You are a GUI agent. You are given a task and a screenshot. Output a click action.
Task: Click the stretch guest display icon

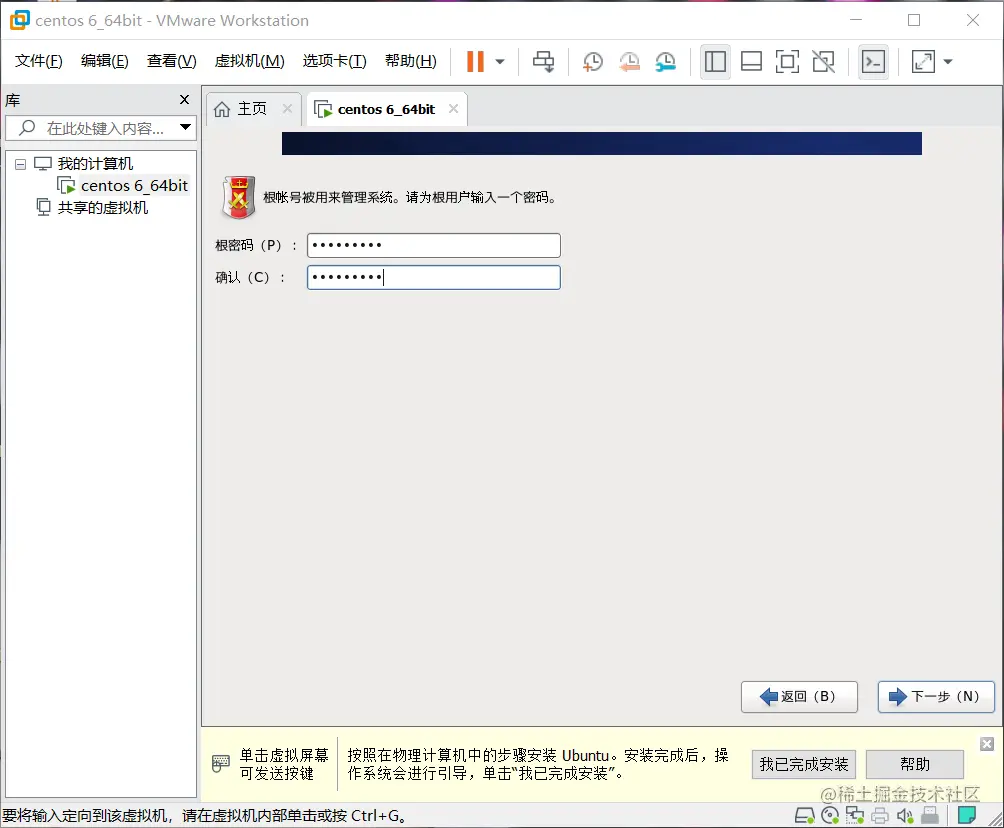click(923, 61)
